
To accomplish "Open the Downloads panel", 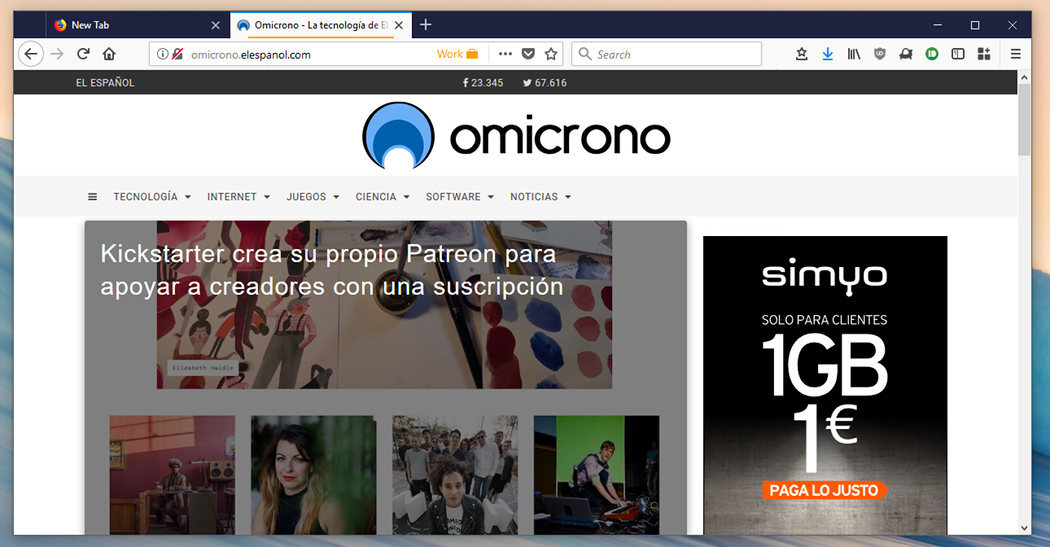I will pos(828,54).
